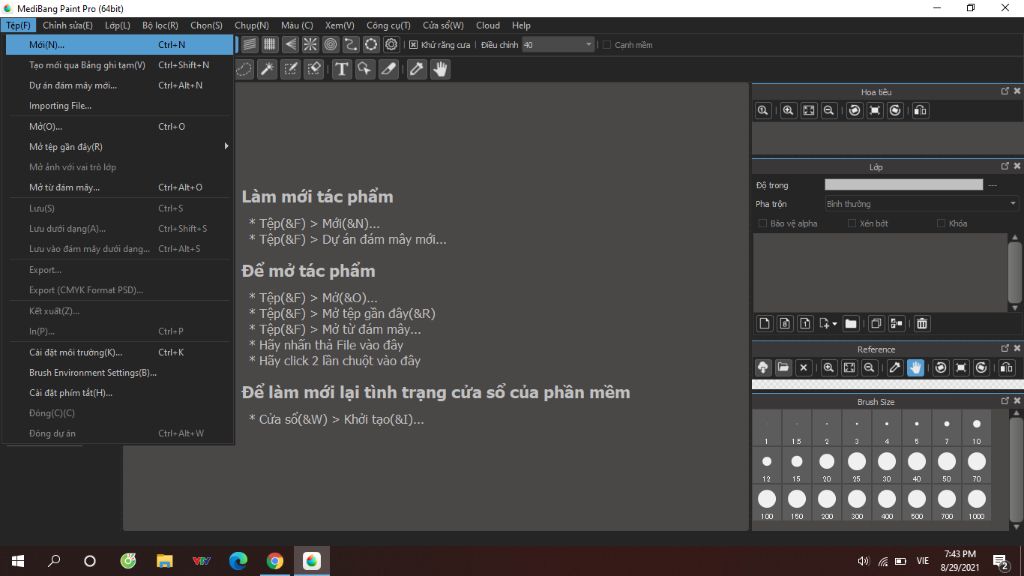Pick brush size 1000

(976, 503)
